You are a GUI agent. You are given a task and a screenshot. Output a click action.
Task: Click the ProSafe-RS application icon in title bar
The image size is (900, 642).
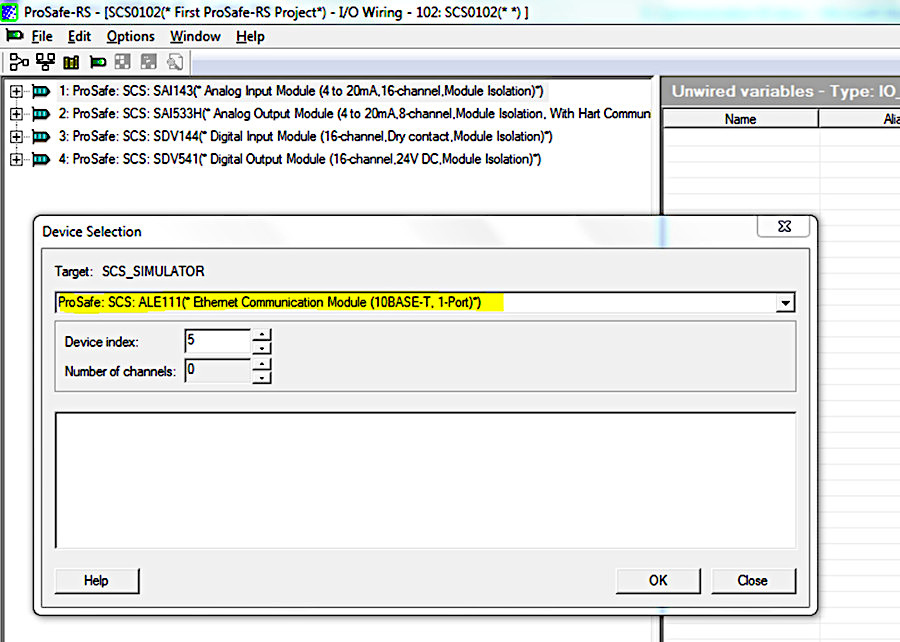10,11
